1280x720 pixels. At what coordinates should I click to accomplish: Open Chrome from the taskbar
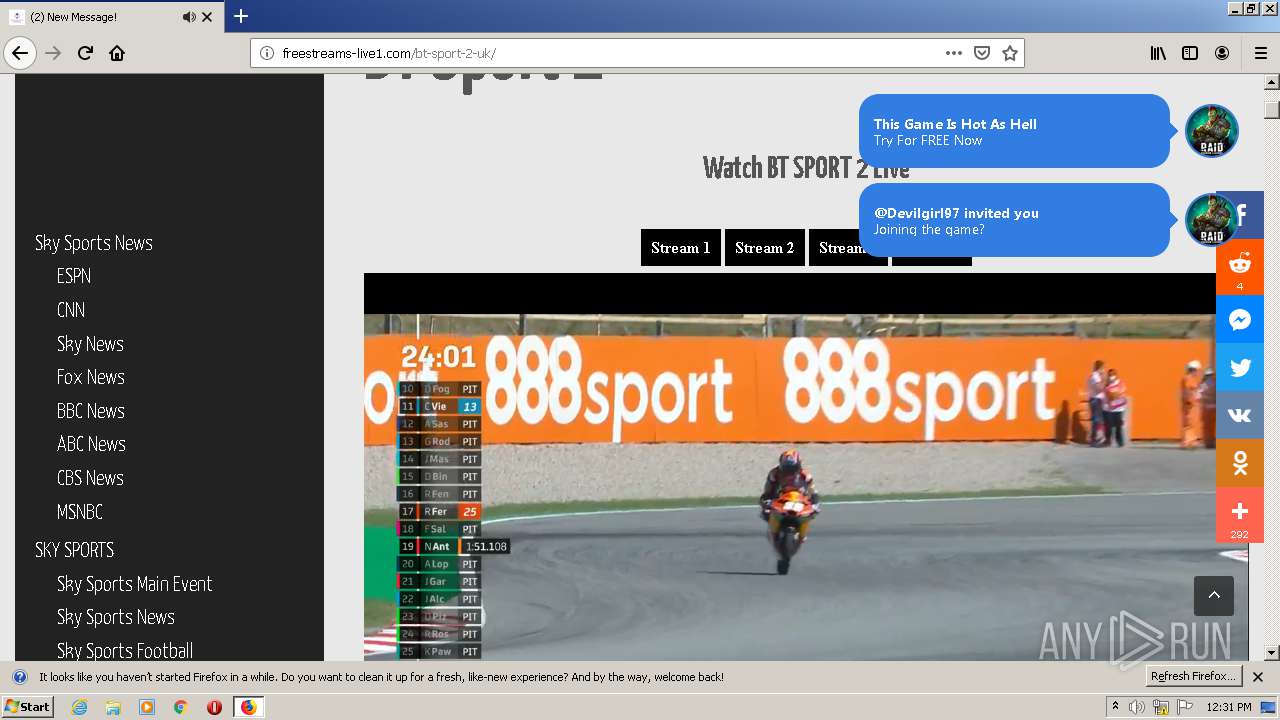pyautogui.click(x=181, y=707)
